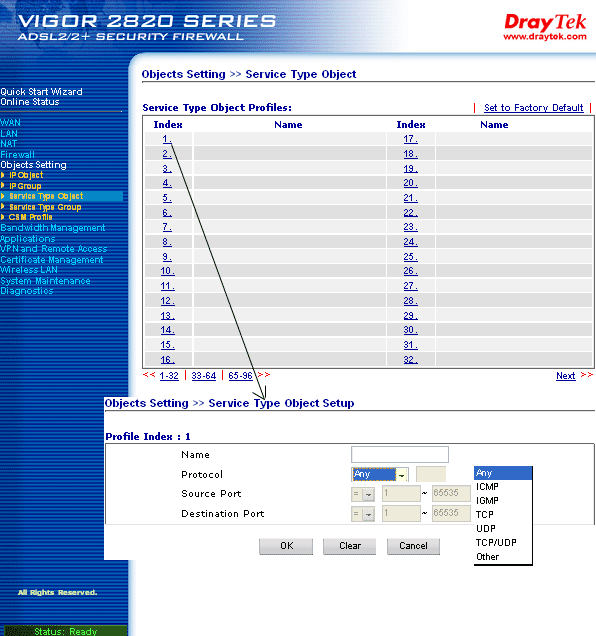Viewport: 596px width, 636px height.
Task: Select Other in the protocol list
Action: coord(487,557)
